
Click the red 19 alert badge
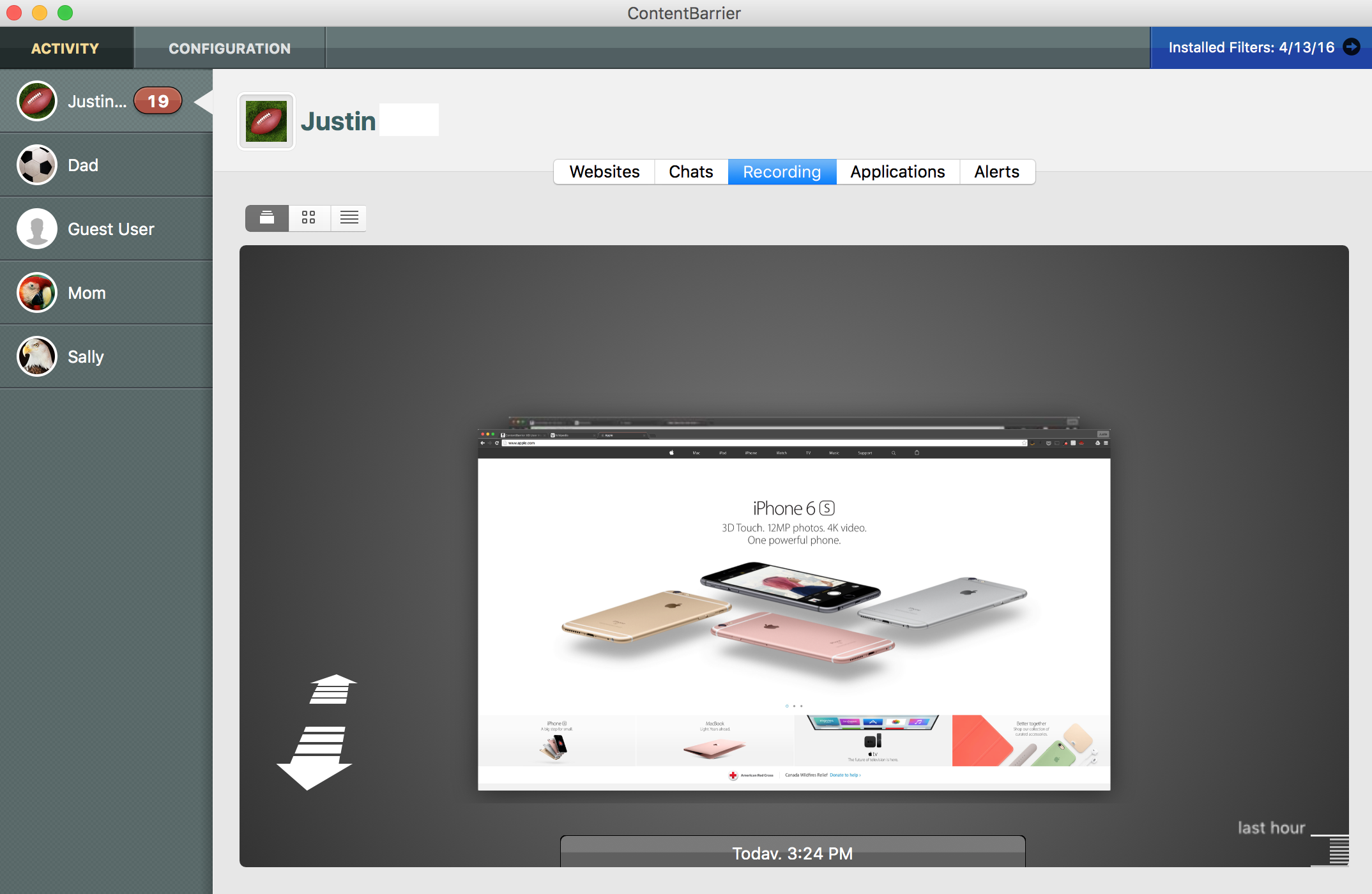click(x=158, y=101)
